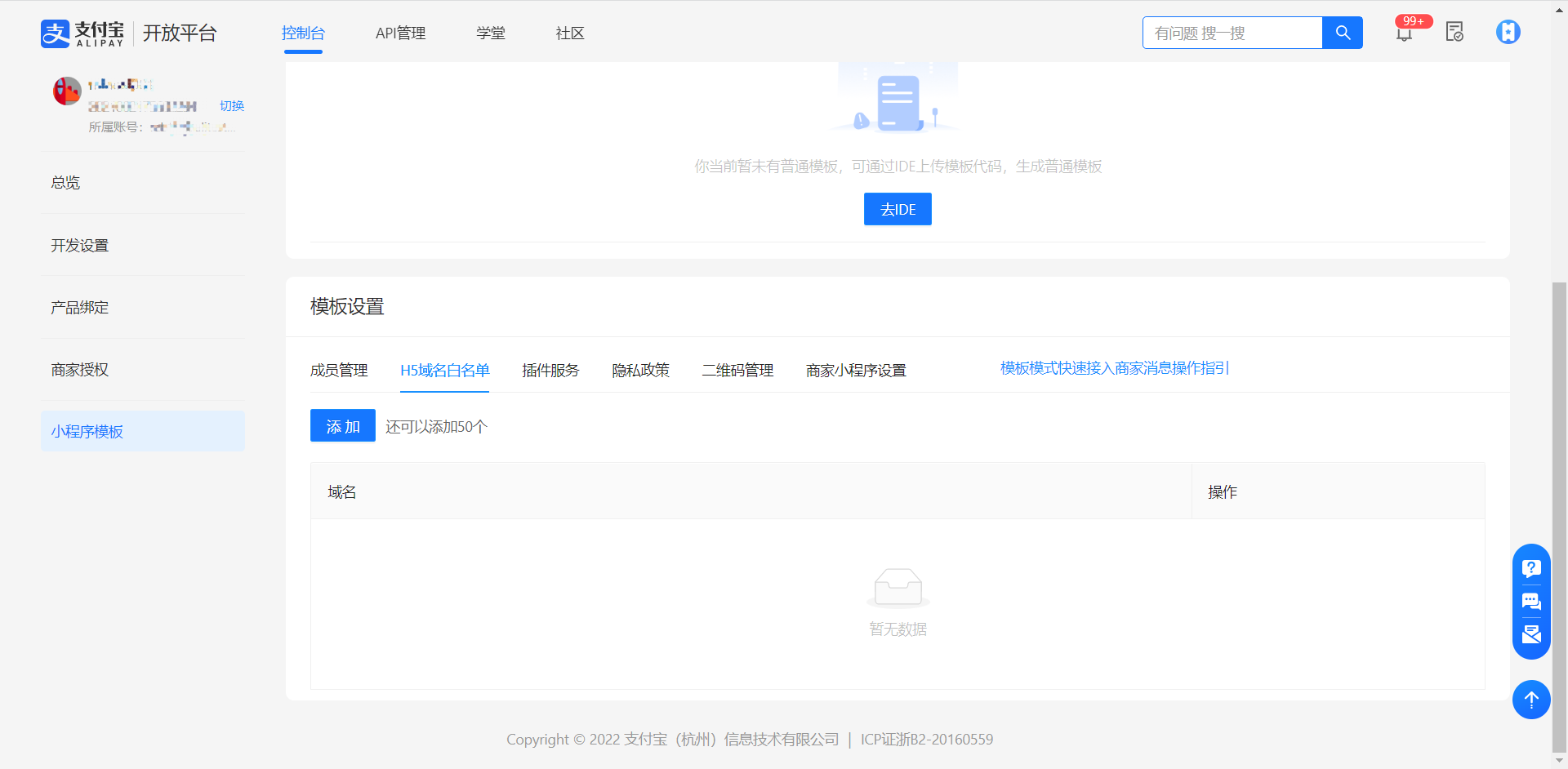Open the 二维码管理 tab
The height and width of the screenshot is (769, 1568).
click(x=737, y=371)
